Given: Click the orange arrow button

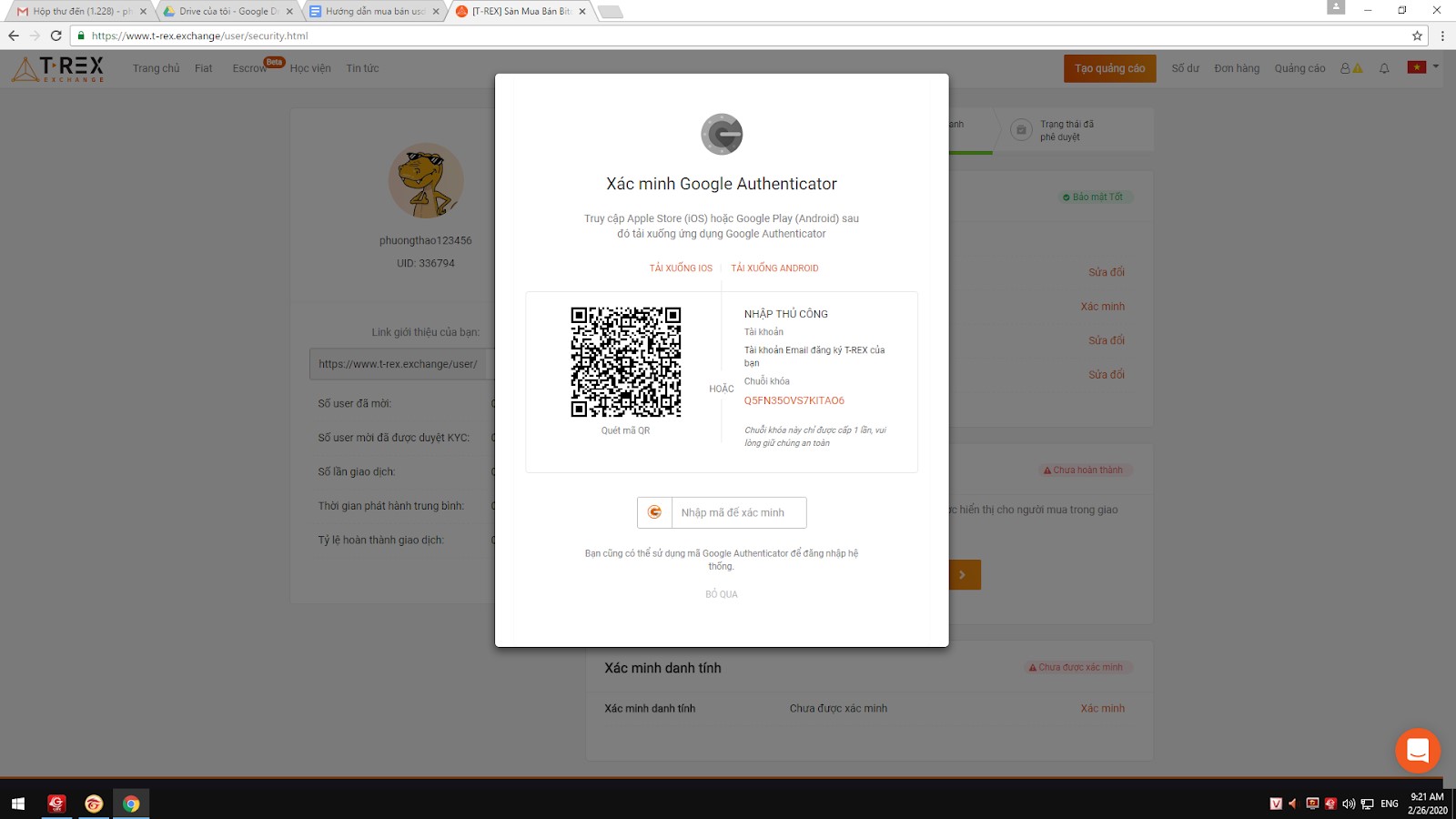Looking at the screenshot, I should coord(963,574).
